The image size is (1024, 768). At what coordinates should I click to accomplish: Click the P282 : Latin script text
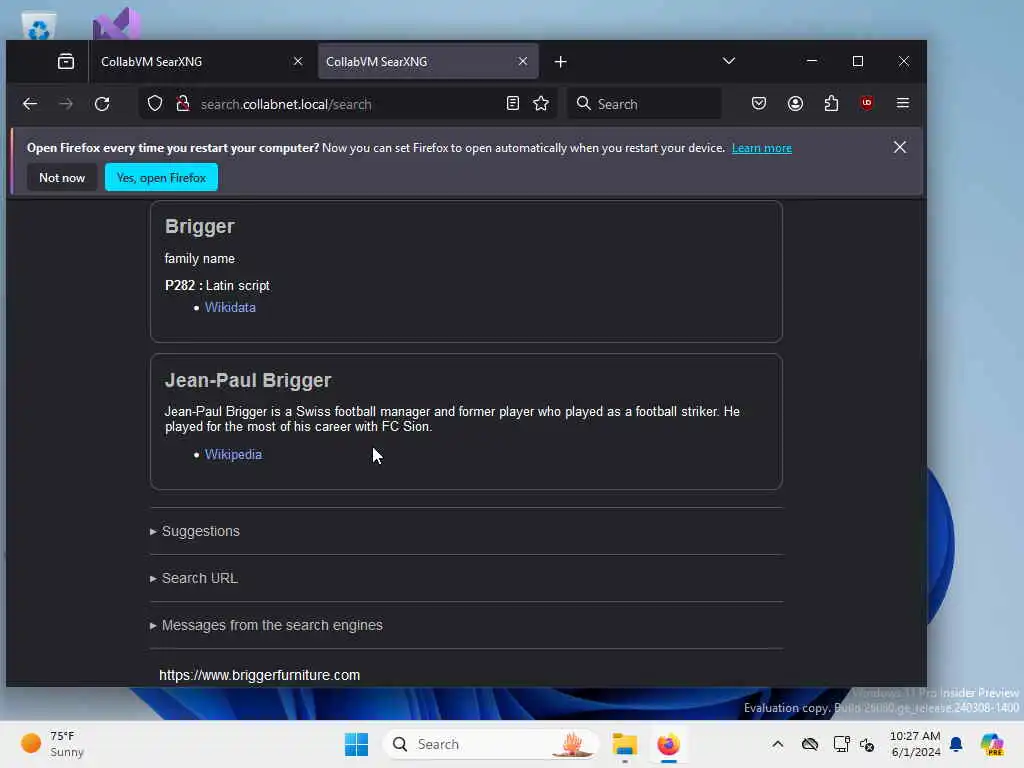[217, 285]
